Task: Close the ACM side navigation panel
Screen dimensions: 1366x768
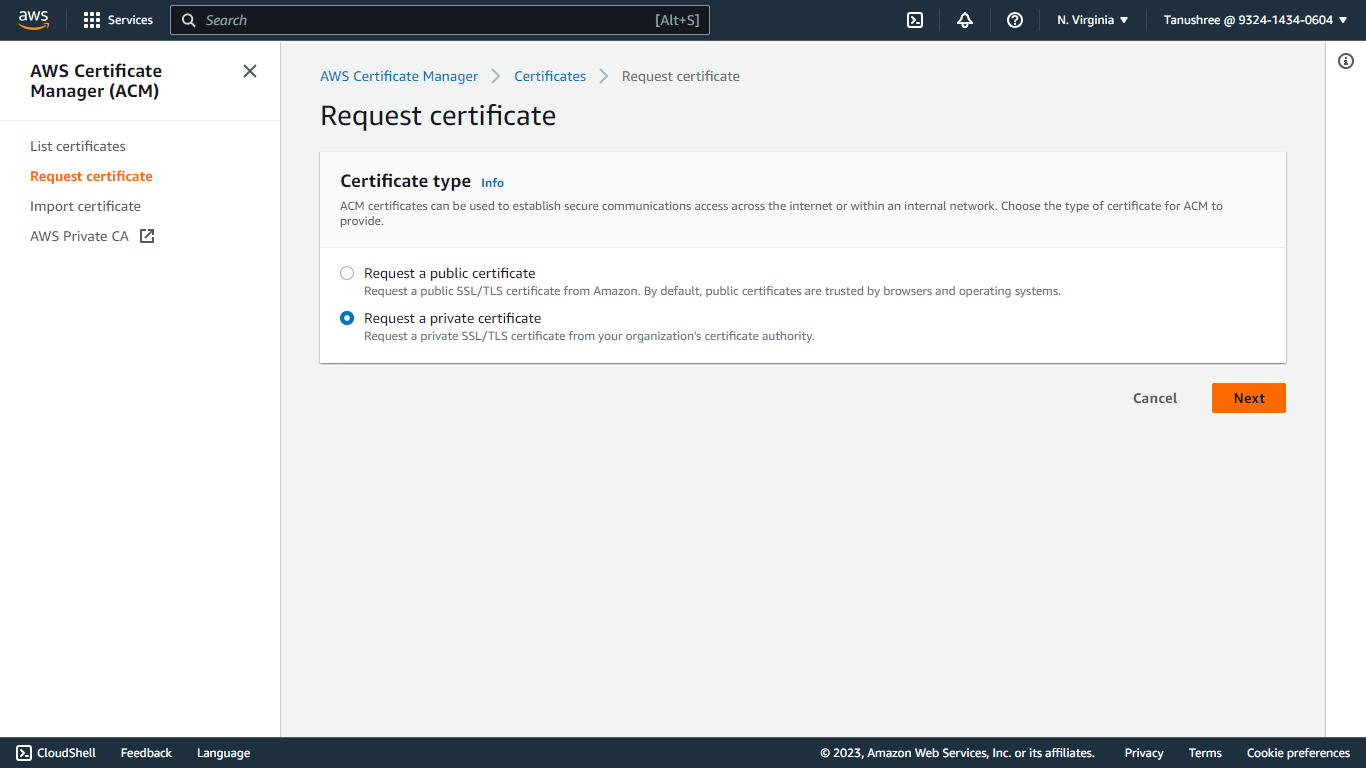Action: pyautogui.click(x=250, y=71)
